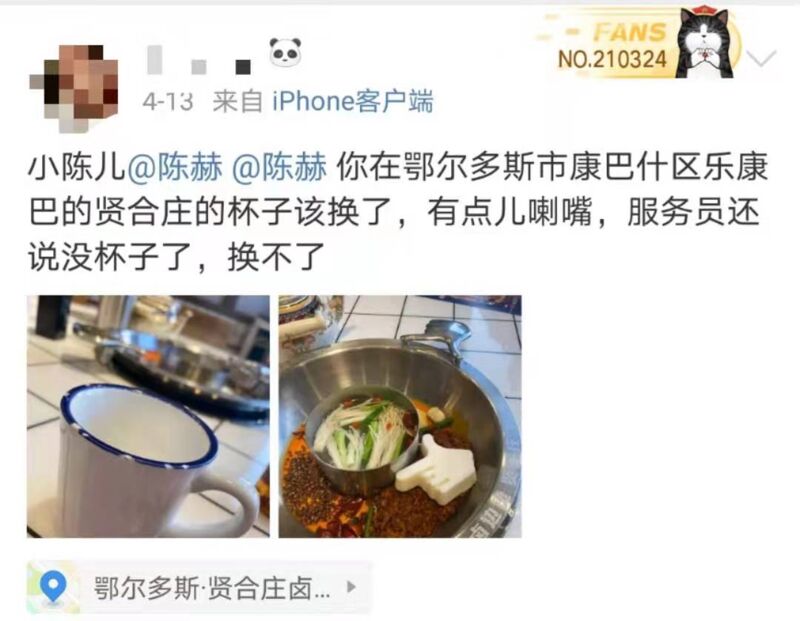Expand the location tag arrow
Screen dimensions: 800x621
[x=351, y=587]
